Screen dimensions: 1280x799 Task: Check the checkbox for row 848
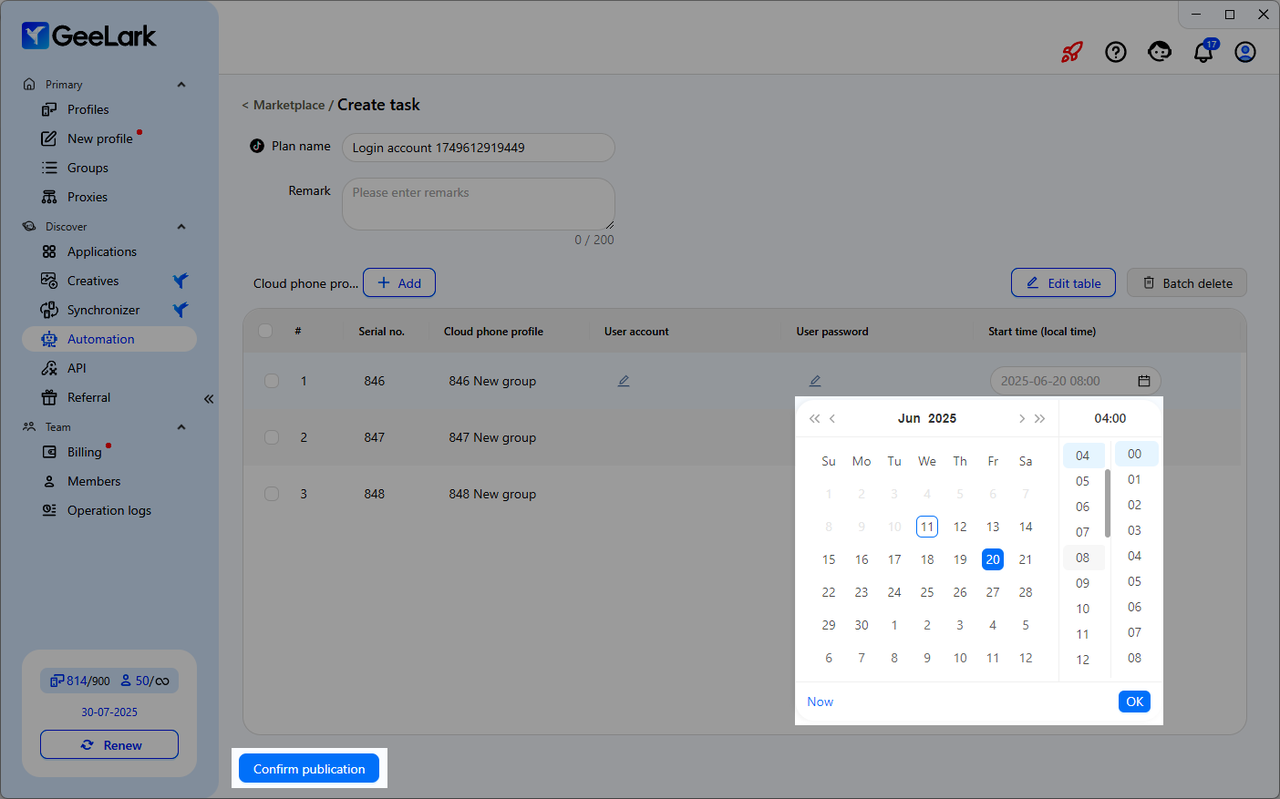271,494
